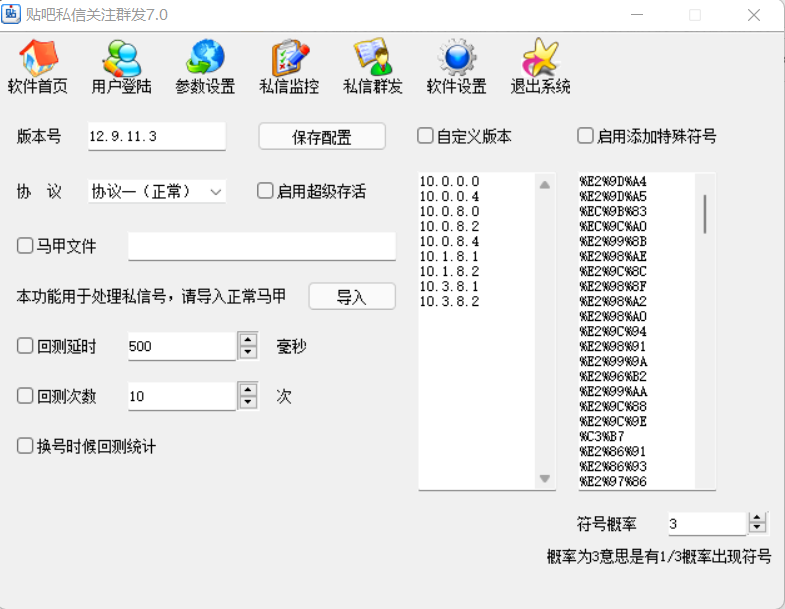Image resolution: width=785 pixels, height=609 pixels.
Task: Select symbol %E2%9C%94 in list
Action: (613, 332)
